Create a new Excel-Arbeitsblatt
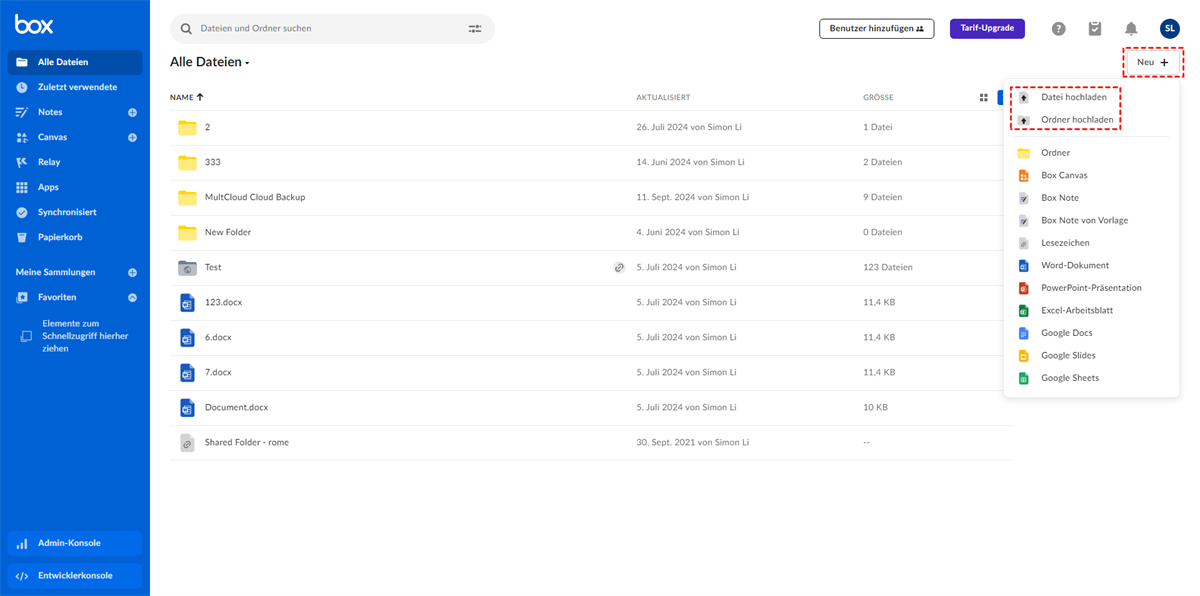This screenshot has height=596, width=1200. click(x=1076, y=311)
